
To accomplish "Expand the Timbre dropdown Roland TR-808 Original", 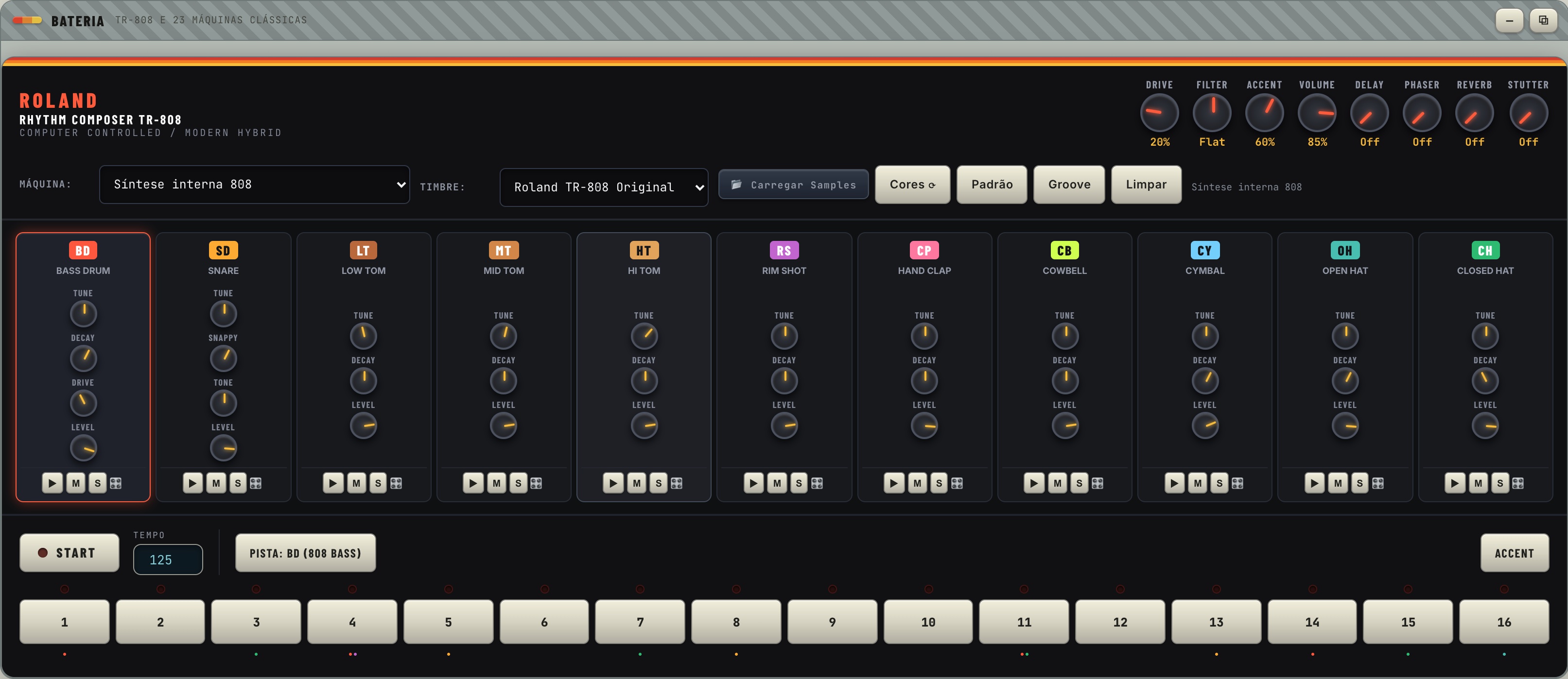I will point(604,187).
